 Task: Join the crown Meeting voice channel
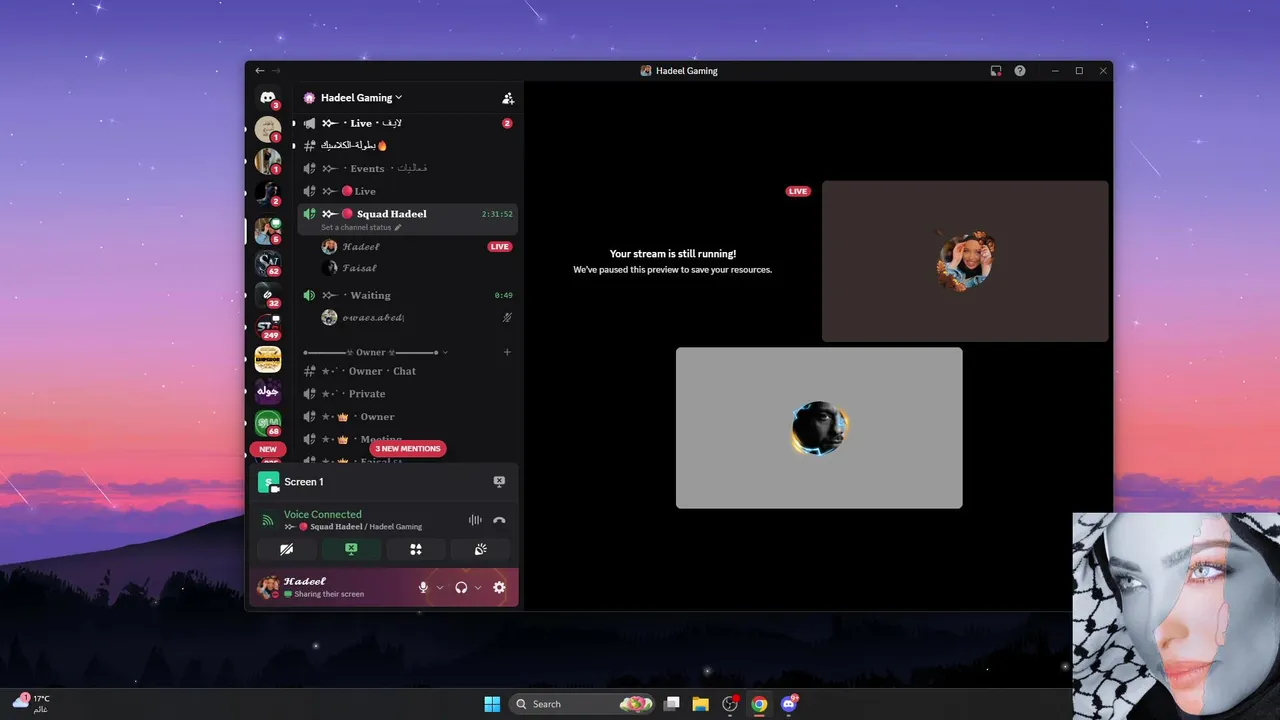click(408, 439)
